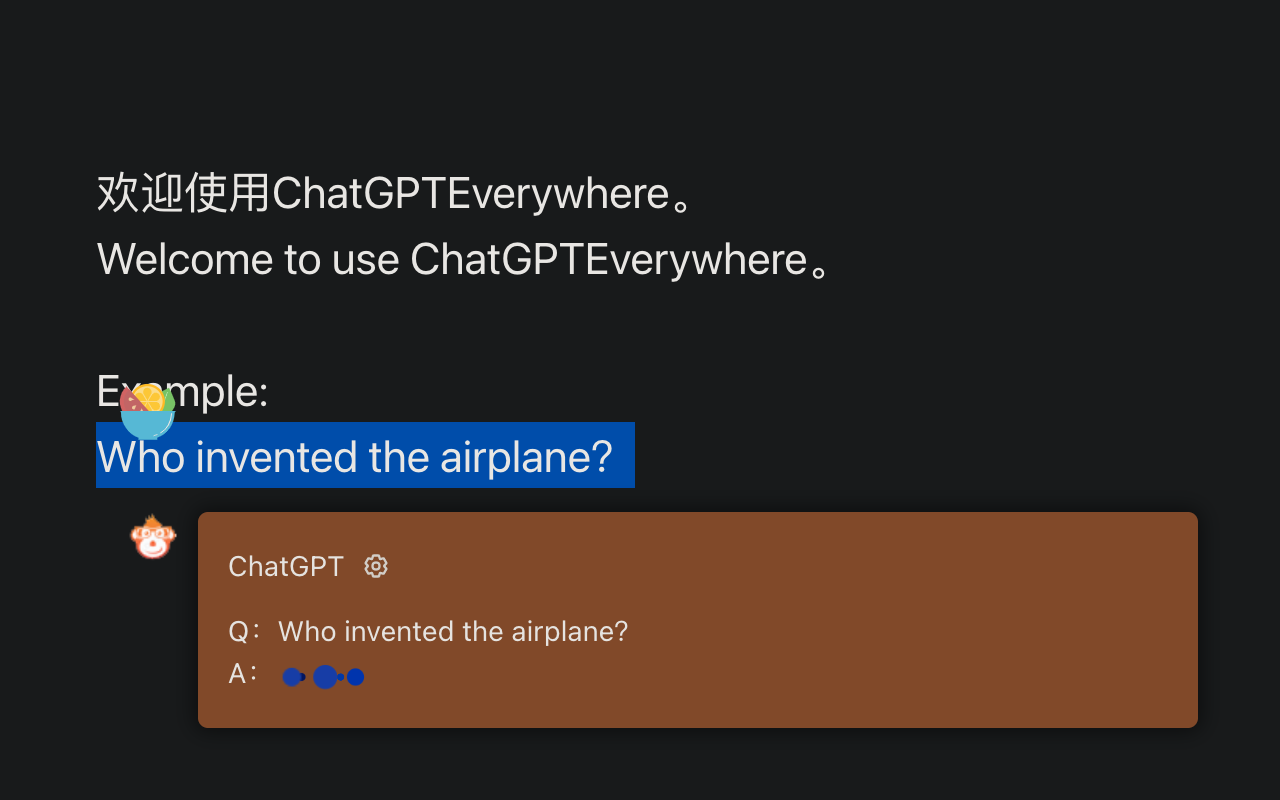Click the question text shown after Q

tap(453, 631)
